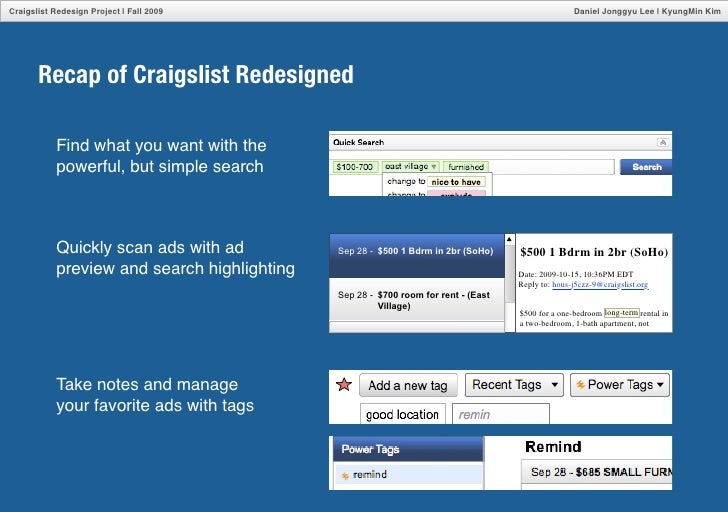This screenshot has height=512, width=728.
Task: Select the $700 room for rent East Village listing
Action: [416, 299]
